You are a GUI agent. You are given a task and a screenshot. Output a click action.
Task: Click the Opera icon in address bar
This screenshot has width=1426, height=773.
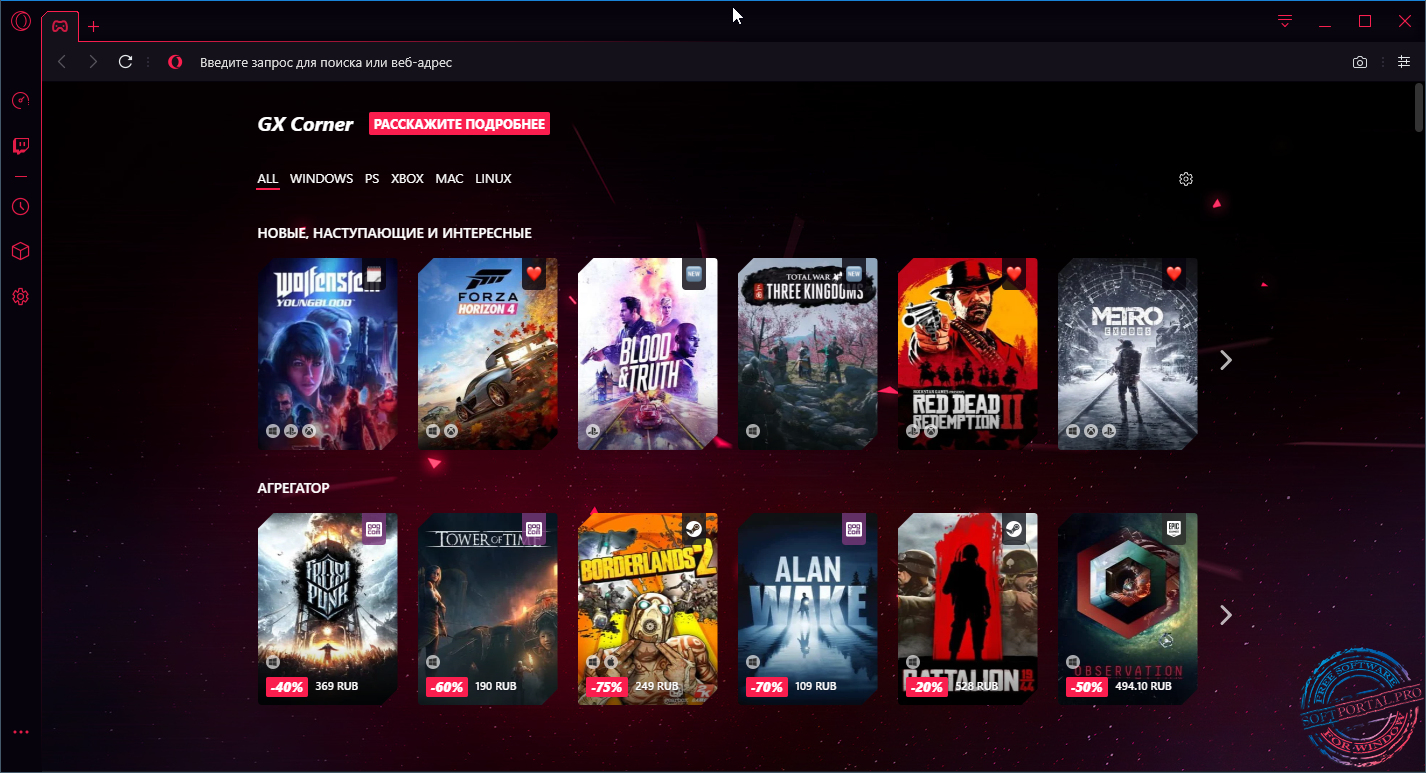(175, 62)
